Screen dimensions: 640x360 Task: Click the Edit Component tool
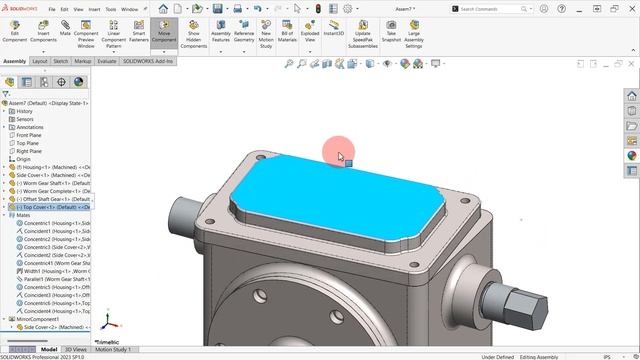[x=15, y=31]
